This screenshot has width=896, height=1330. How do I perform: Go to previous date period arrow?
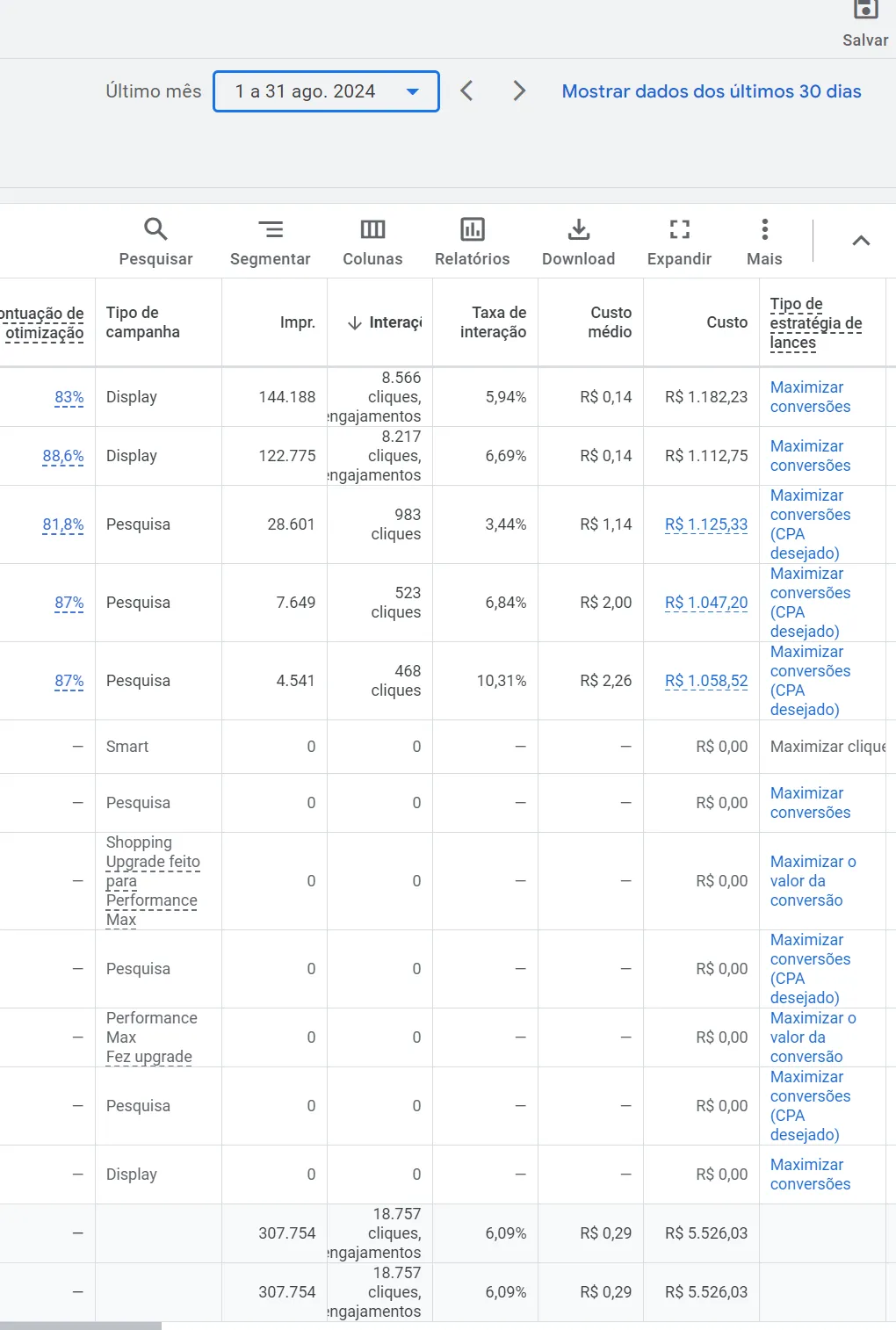pyautogui.click(x=466, y=91)
